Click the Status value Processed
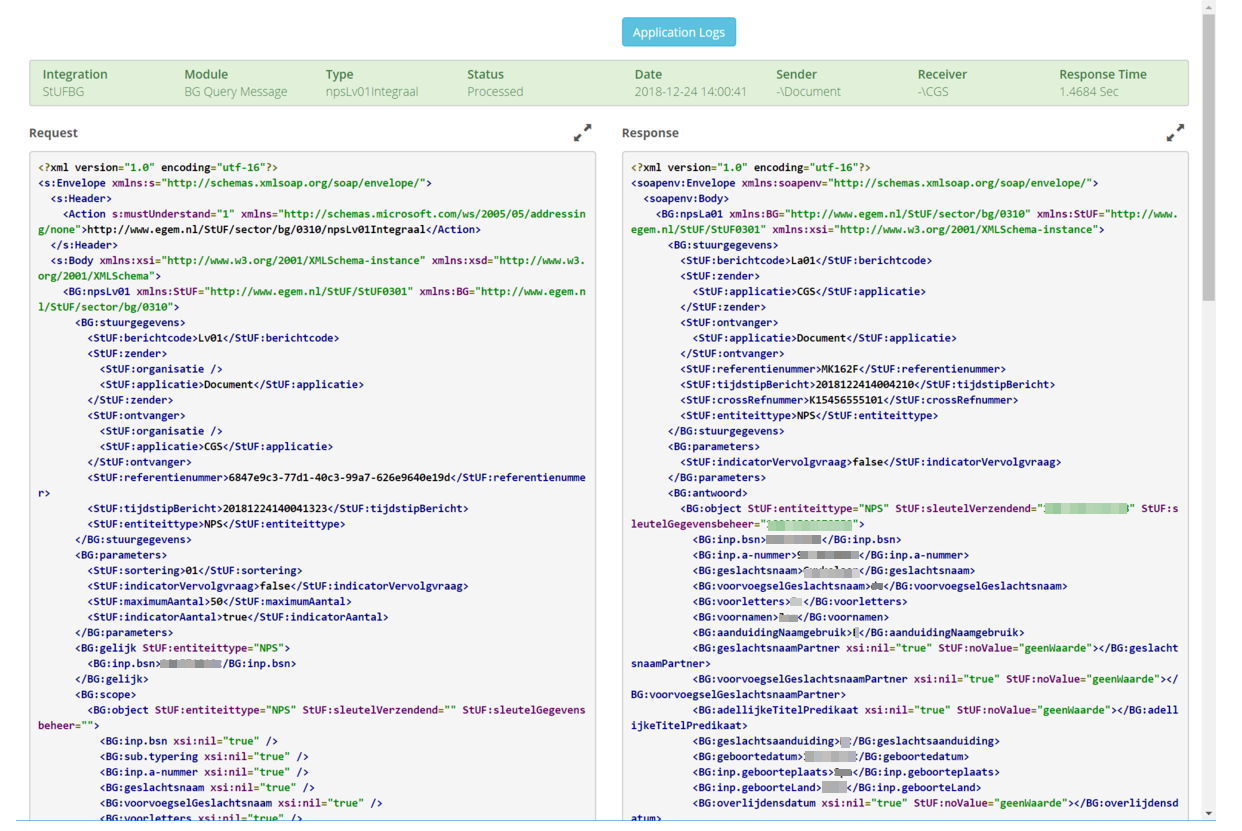Screen dimensions: 1242x831 495,91
